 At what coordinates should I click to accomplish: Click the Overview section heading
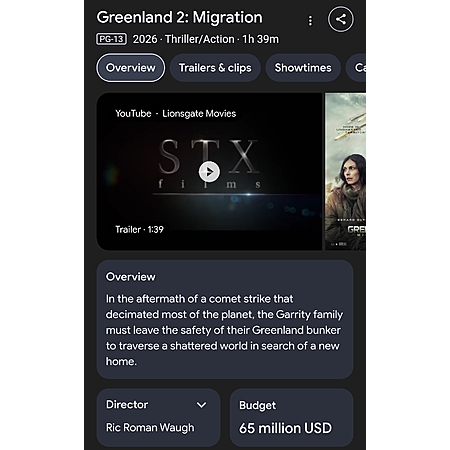pyautogui.click(x=131, y=277)
